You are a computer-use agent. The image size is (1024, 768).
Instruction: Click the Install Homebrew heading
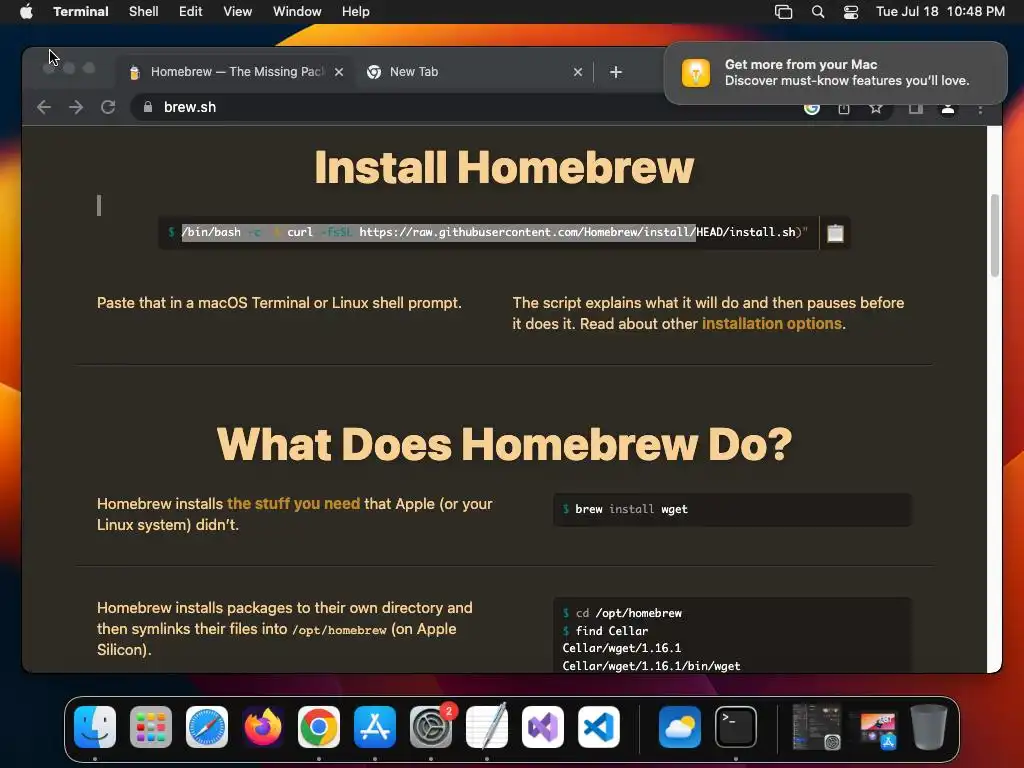pos(504,167)
